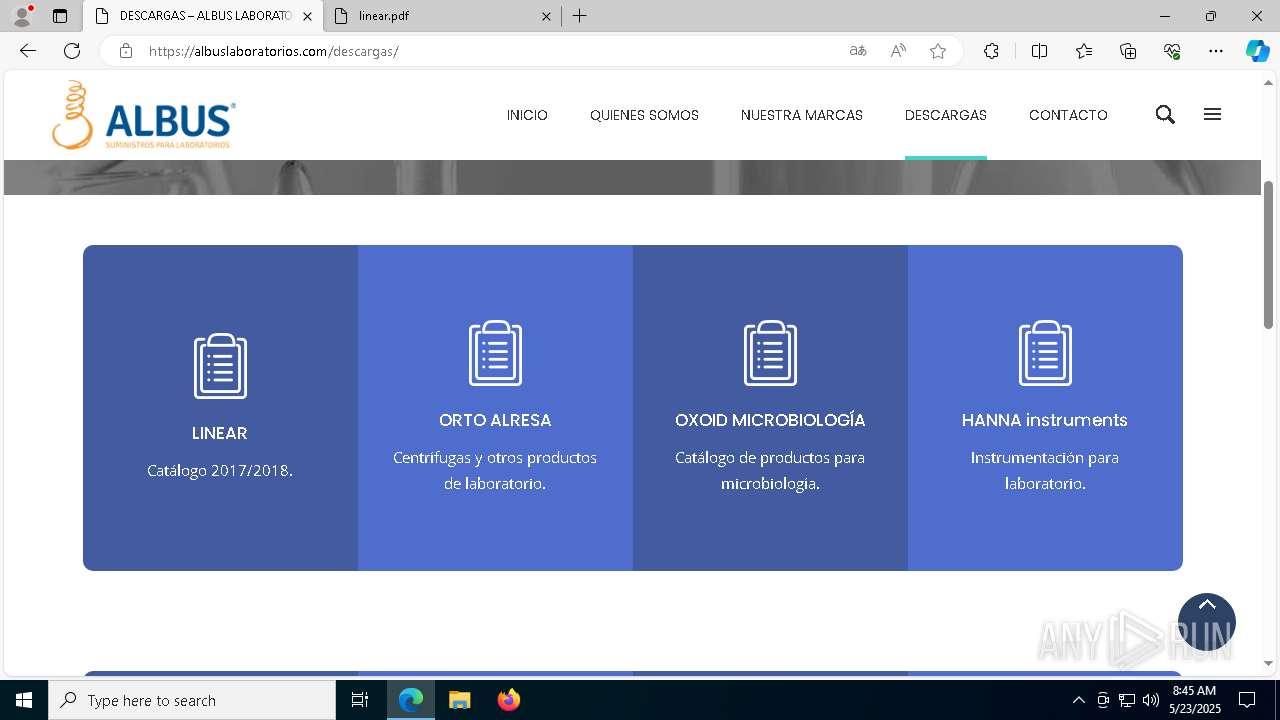
Task: Click the ALBUS logo
Action: pos(144,115)
